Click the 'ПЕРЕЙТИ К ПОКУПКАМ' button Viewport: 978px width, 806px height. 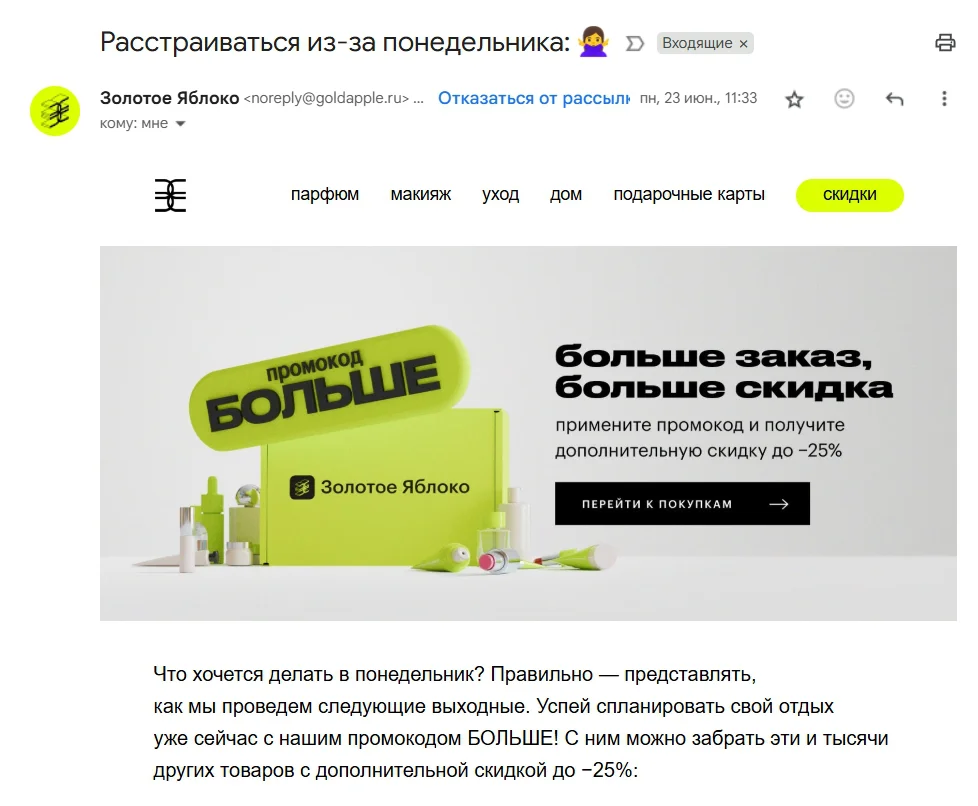pyautogui.click(x=682, y=503)
